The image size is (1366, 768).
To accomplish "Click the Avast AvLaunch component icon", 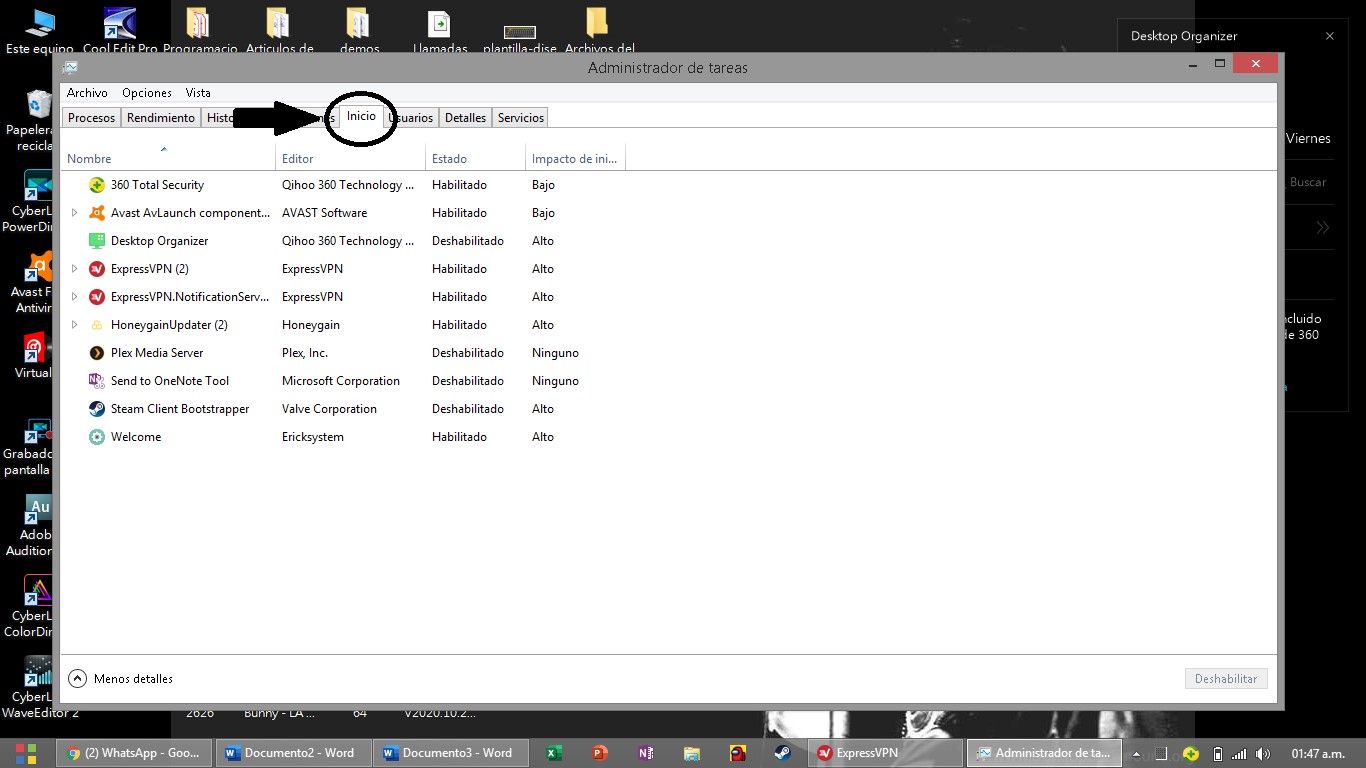I will (96, 212).
